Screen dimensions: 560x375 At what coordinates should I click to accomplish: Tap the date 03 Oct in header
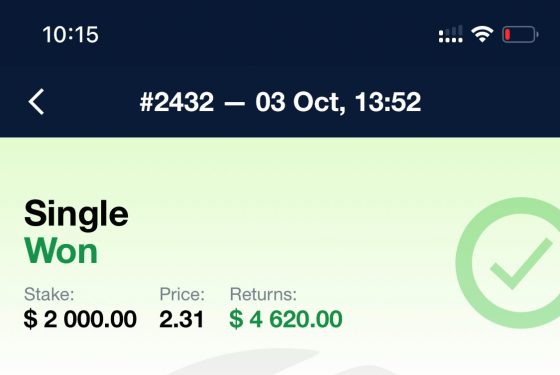[300, 102]
